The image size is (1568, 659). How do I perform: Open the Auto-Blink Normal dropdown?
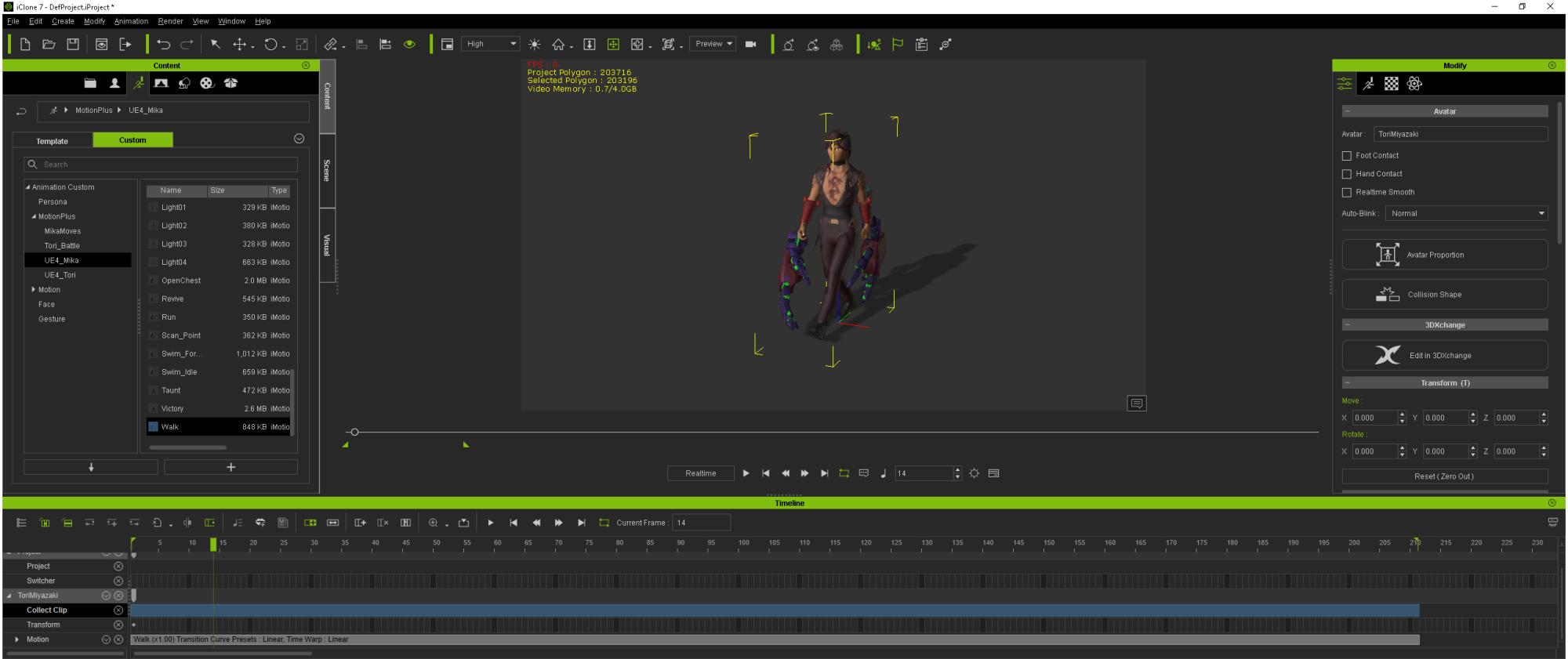1467,213
